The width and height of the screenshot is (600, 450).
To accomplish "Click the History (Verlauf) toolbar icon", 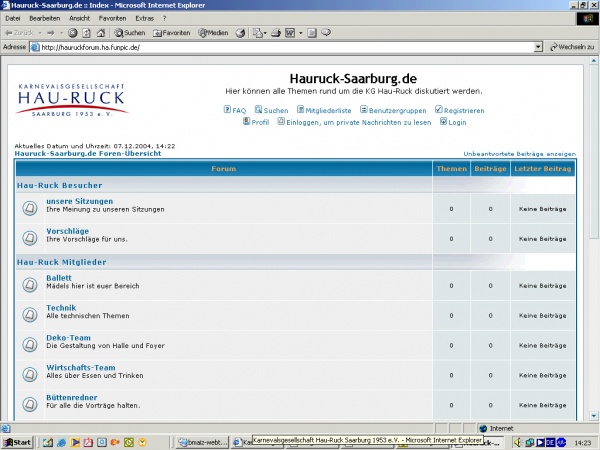I will (240, 33).
